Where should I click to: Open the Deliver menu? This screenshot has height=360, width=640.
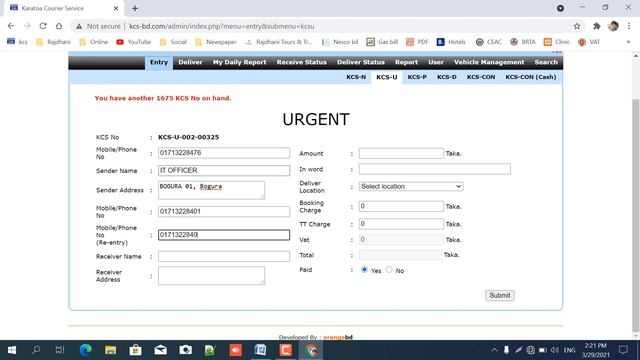tap(190, 62)
